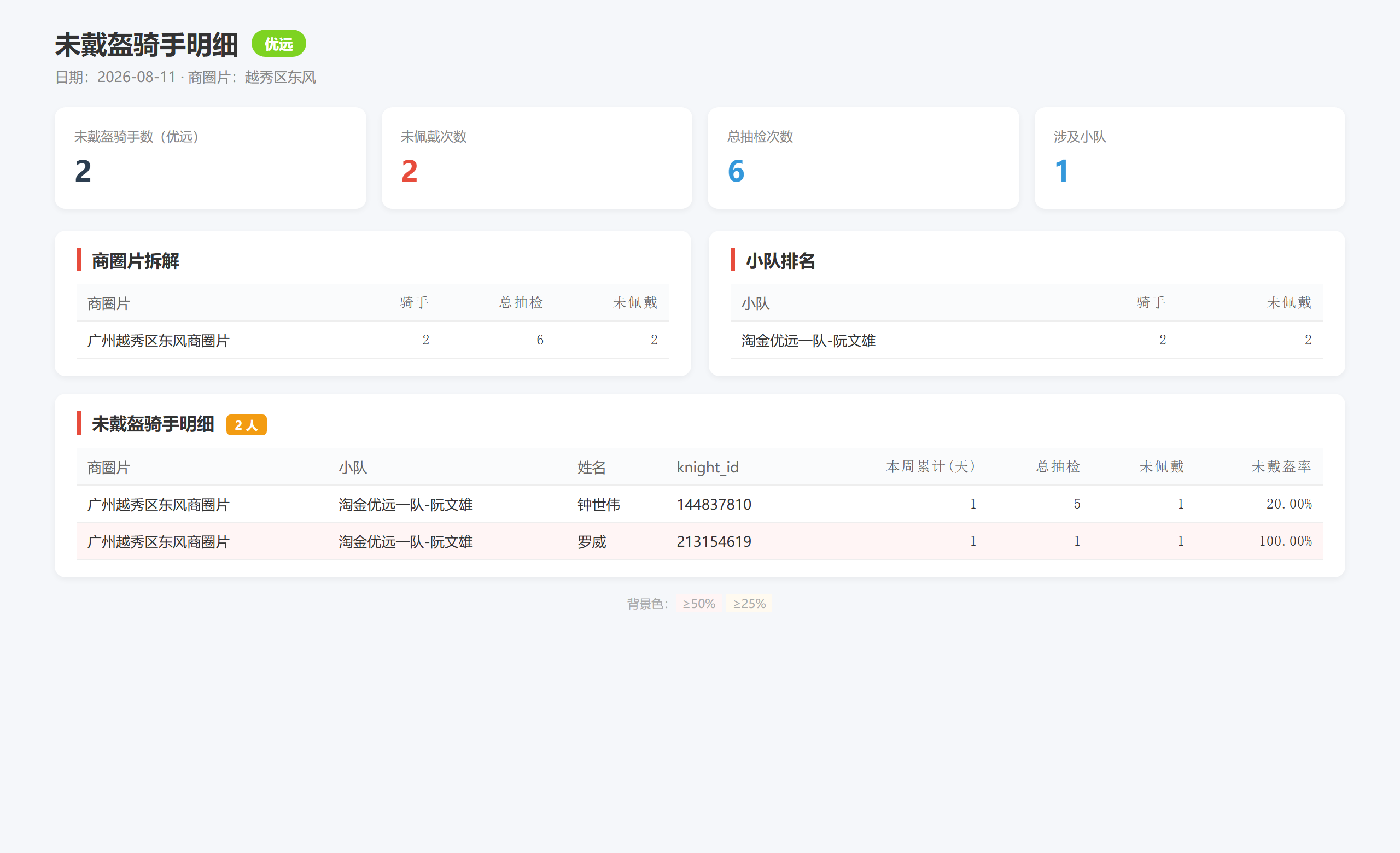Click the 姓名 column header
1400x853 pixels.
pos(592,468)
